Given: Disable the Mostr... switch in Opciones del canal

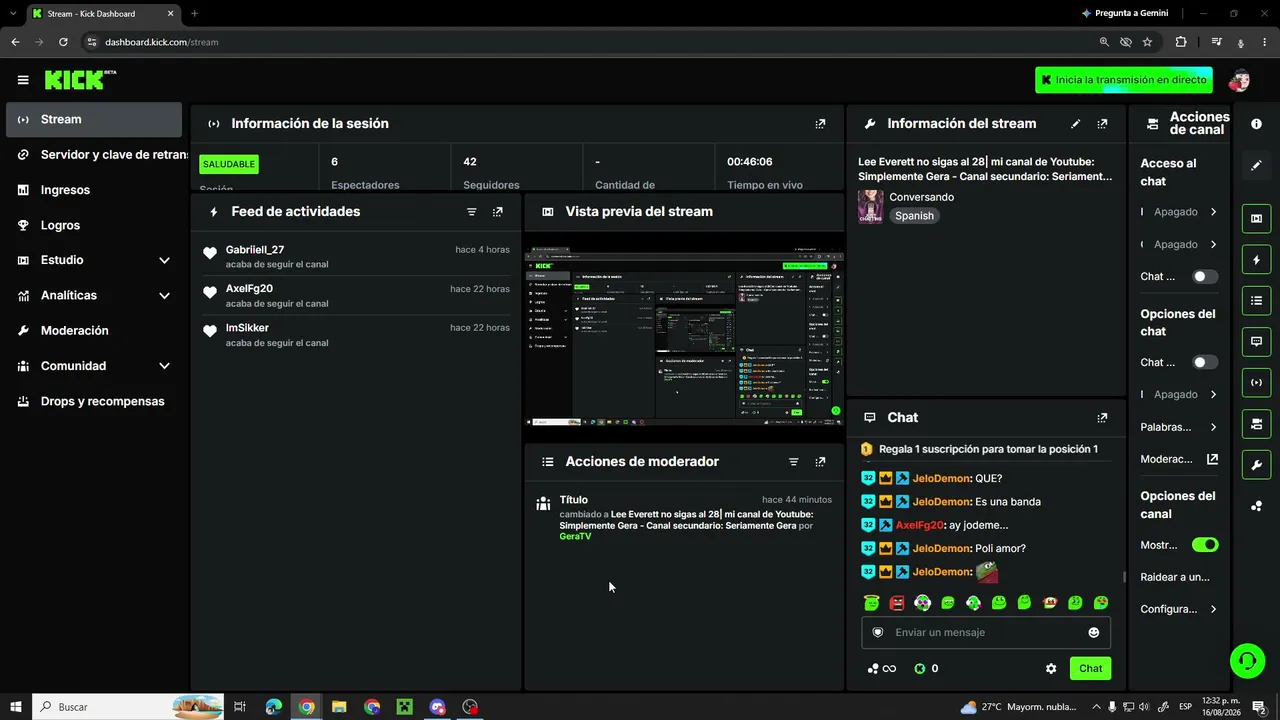Looking at the screenshot, I should pyautogui.click(x=1205, y=545).
